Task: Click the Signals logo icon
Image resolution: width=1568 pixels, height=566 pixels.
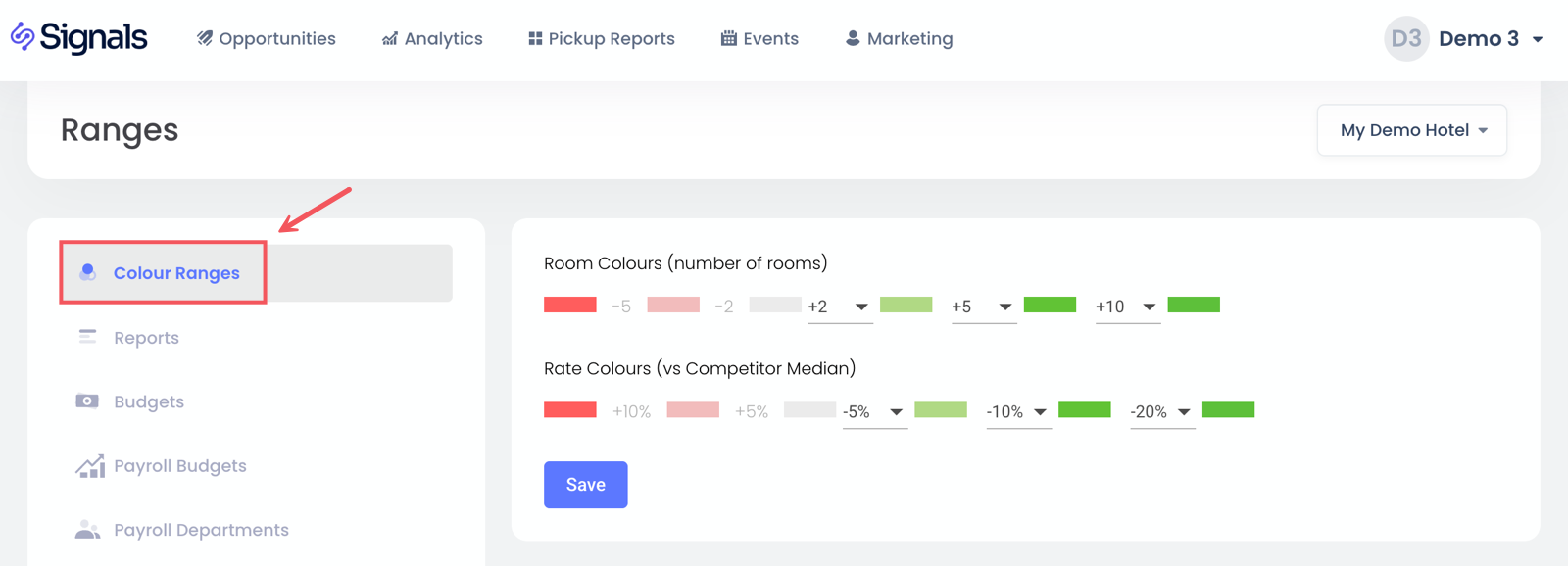Action: point(23,37)
